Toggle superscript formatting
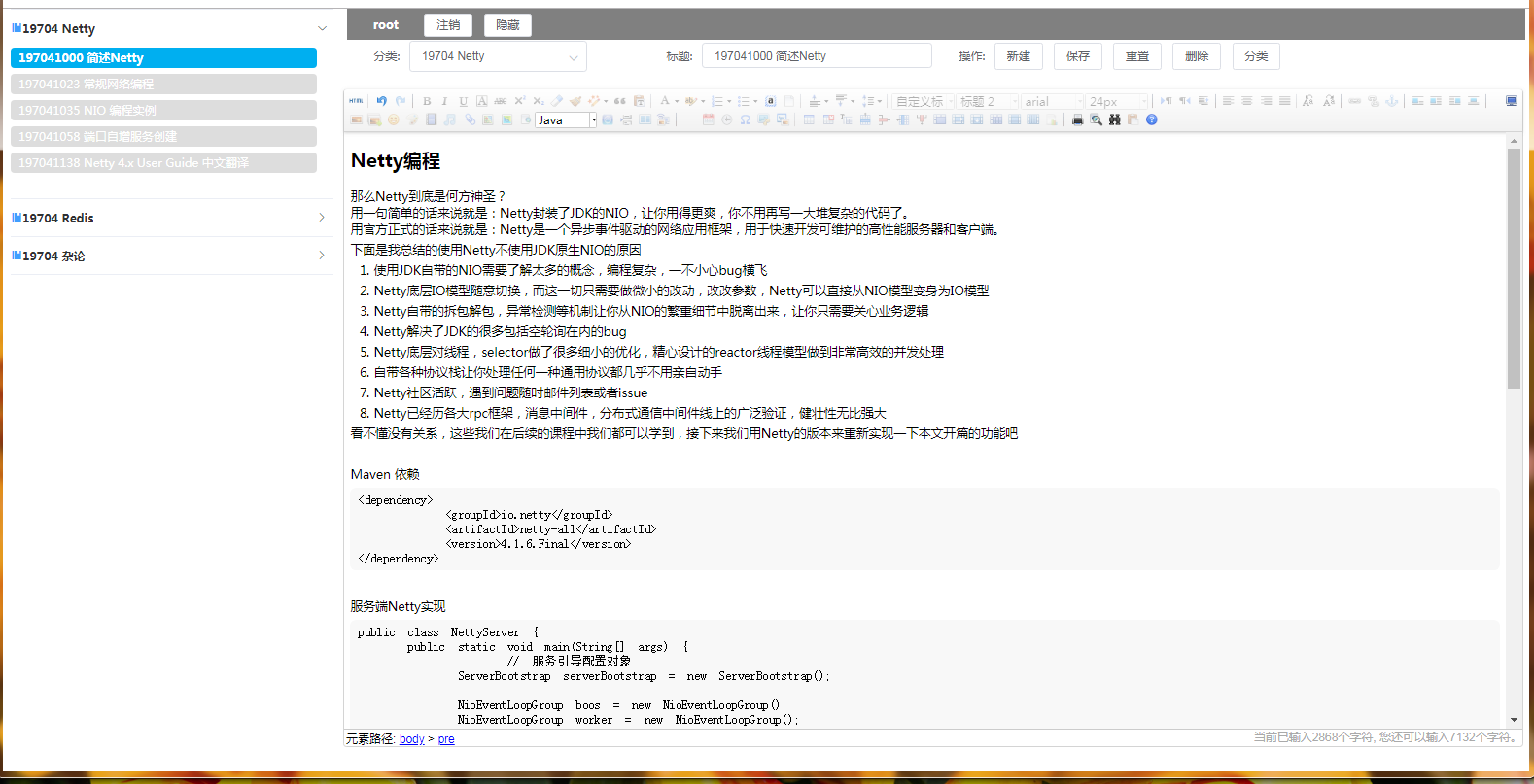Viewport: 1534px width, 784px height. [x=520, y=101]
